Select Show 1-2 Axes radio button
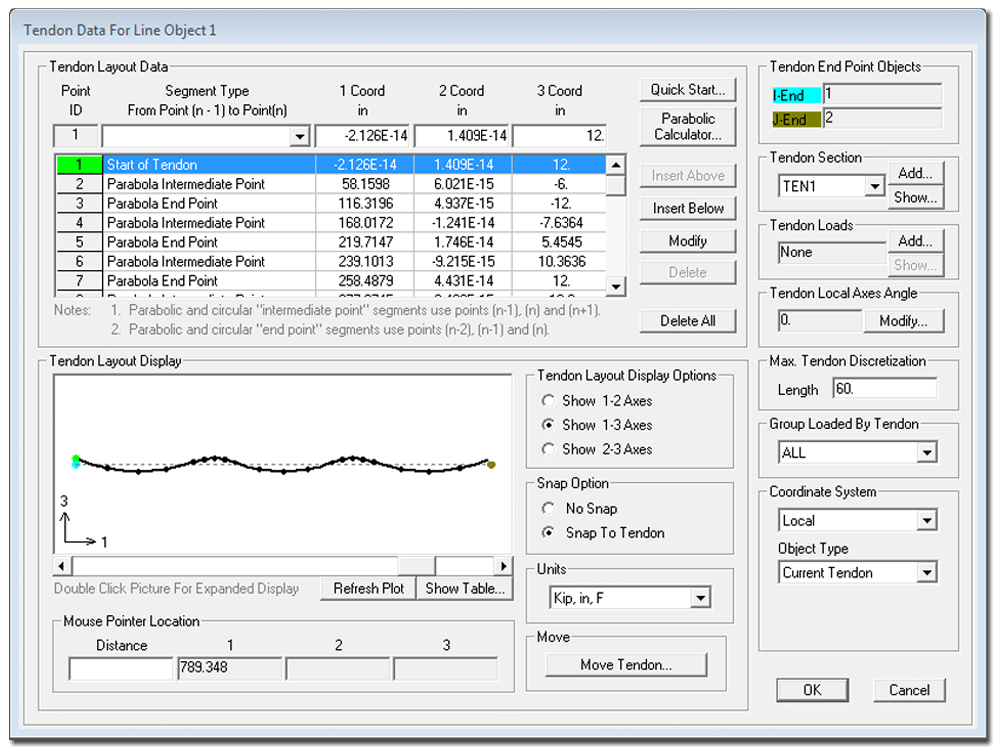Viewport: 1000px width, 752px height. pyautogui.click(x=547, y=400)
